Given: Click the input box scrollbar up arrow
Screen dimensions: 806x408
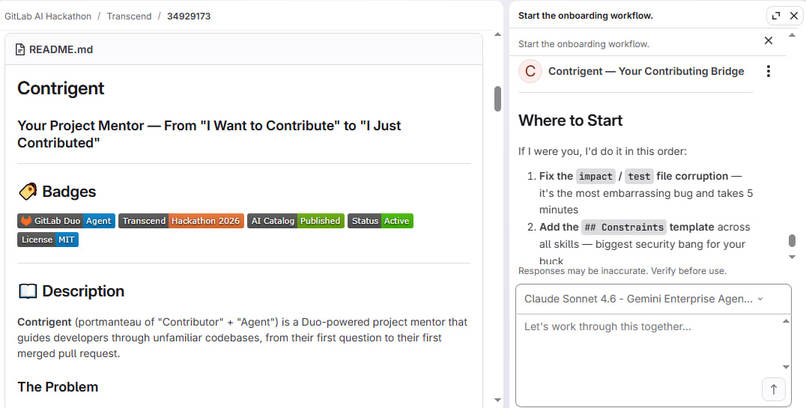Looking at the screenshot, I should tap(786, 321).
